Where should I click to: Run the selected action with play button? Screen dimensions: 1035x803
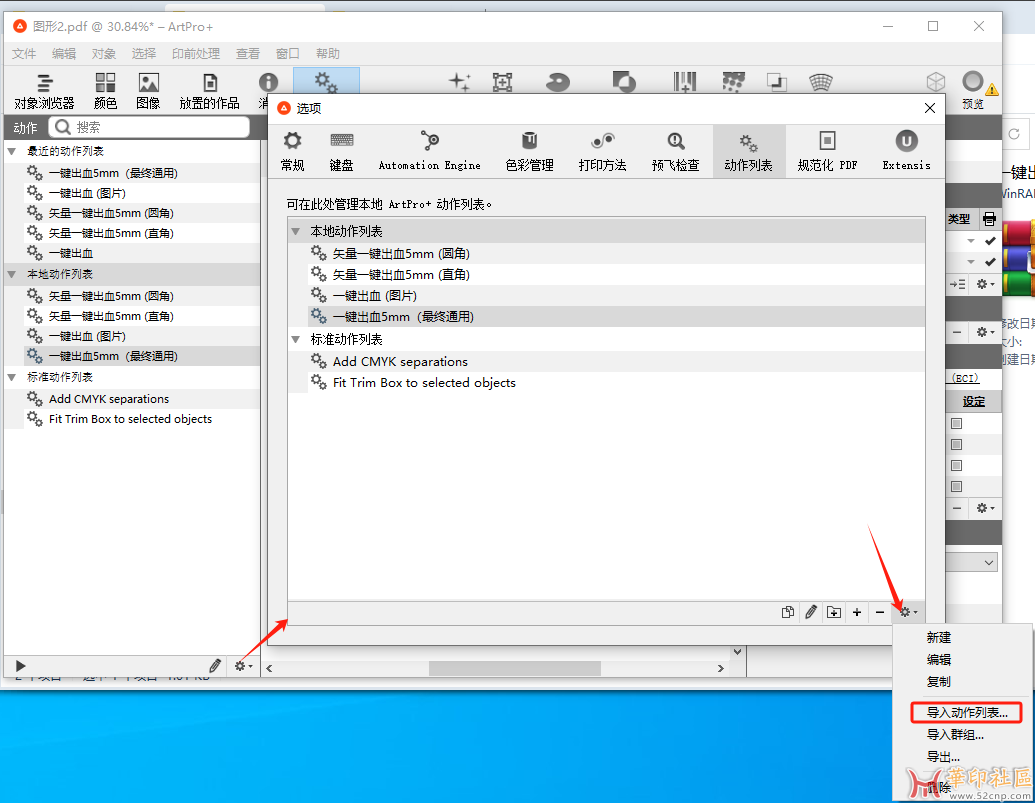pos(20,666)
